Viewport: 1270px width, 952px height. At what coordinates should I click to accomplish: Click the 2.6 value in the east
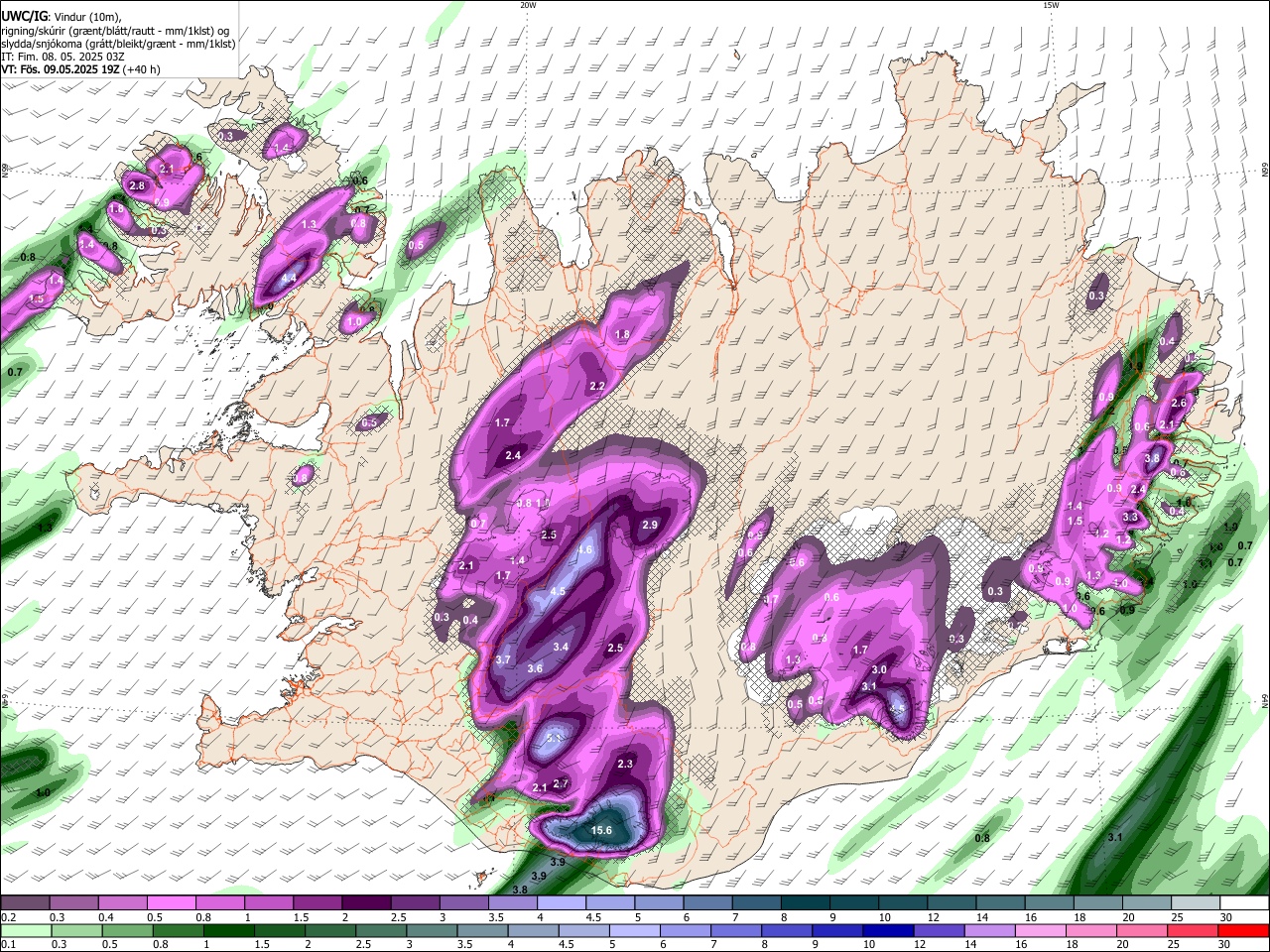pyautogui.click(x=1179, y=404)
